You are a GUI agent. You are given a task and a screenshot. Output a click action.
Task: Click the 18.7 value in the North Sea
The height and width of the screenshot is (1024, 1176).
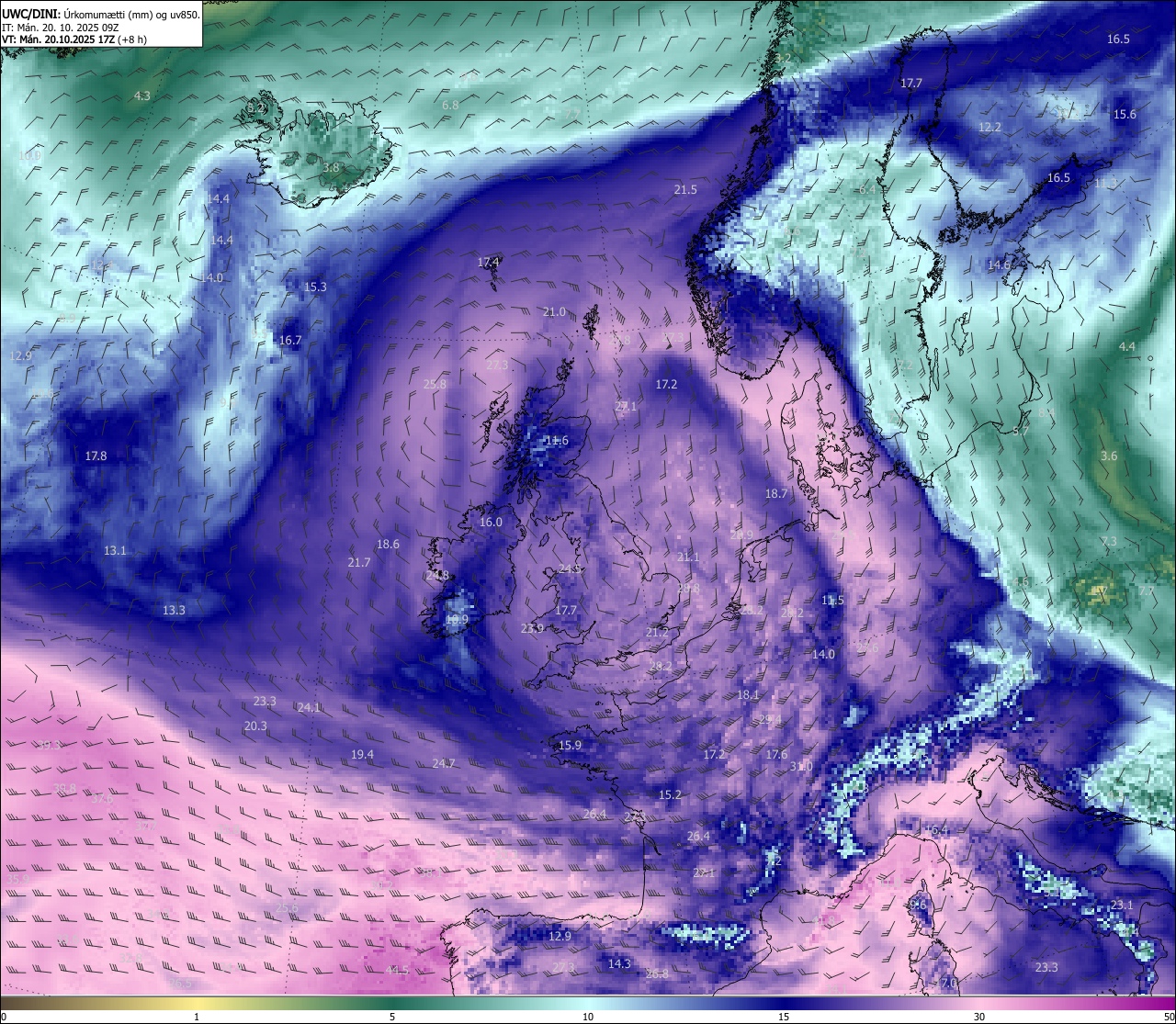(776, 493)
